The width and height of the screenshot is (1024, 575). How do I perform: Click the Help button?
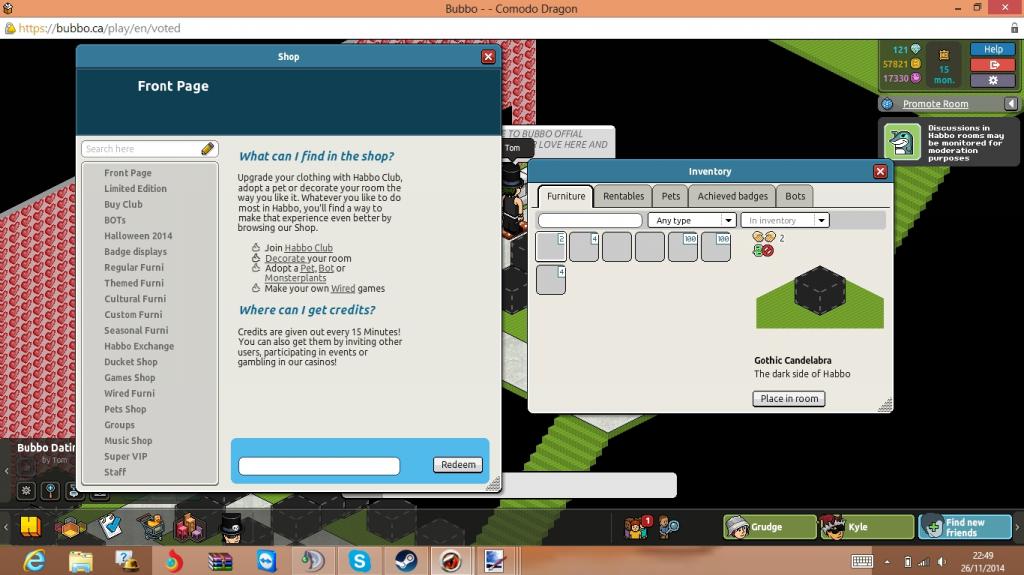point(993,49)
